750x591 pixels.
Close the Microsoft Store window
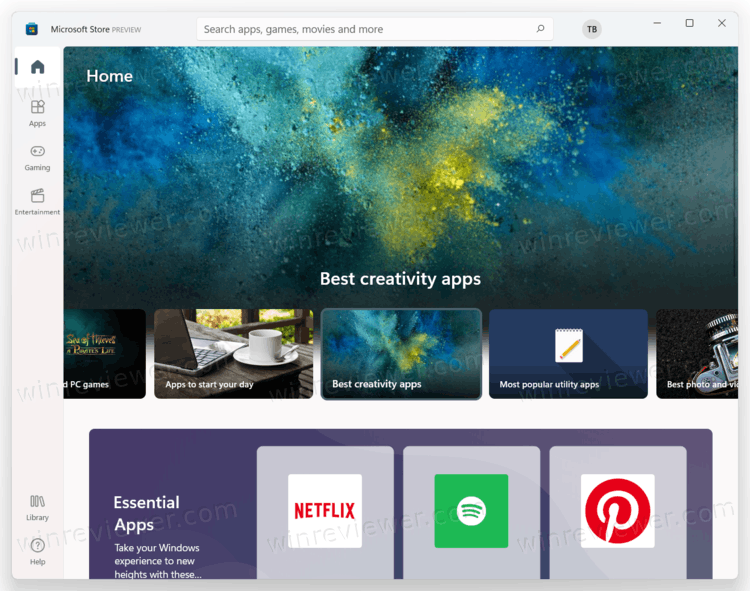coord(722,23)
